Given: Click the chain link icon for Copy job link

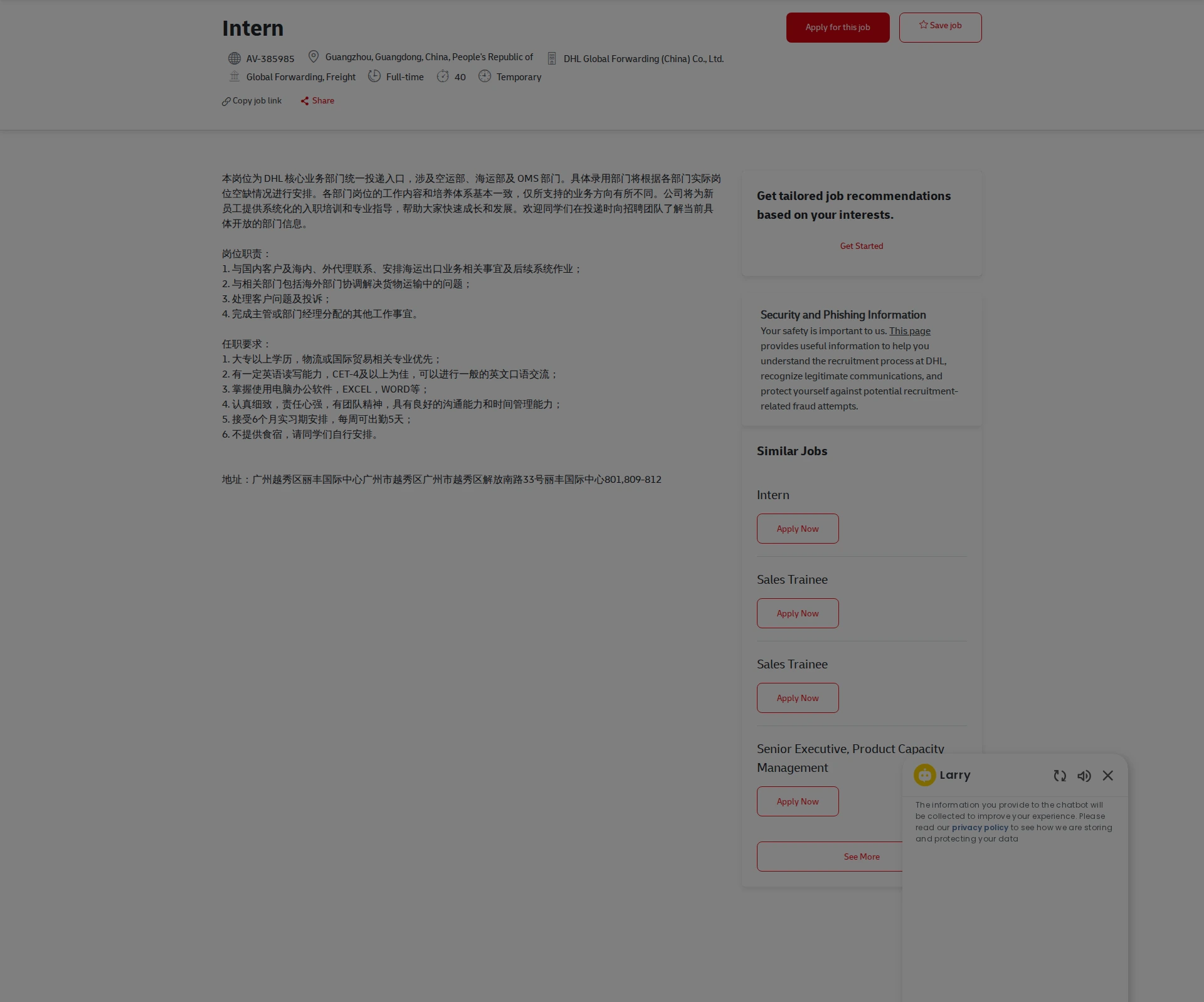Looking at the screenshot, I should pyautogui.click(x=226, y=102).
